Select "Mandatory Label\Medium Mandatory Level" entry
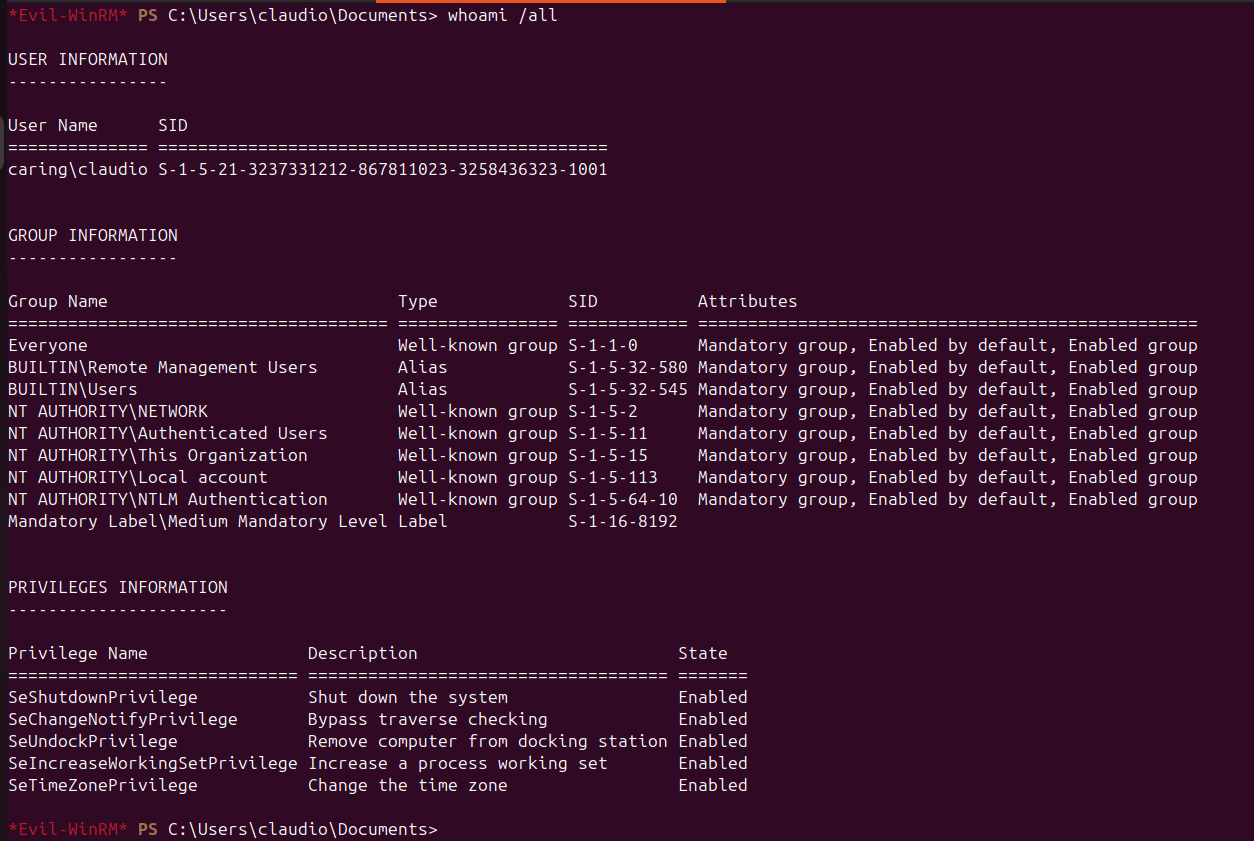1254x841 pixels. pyautogui.click(x=198, y=522)
